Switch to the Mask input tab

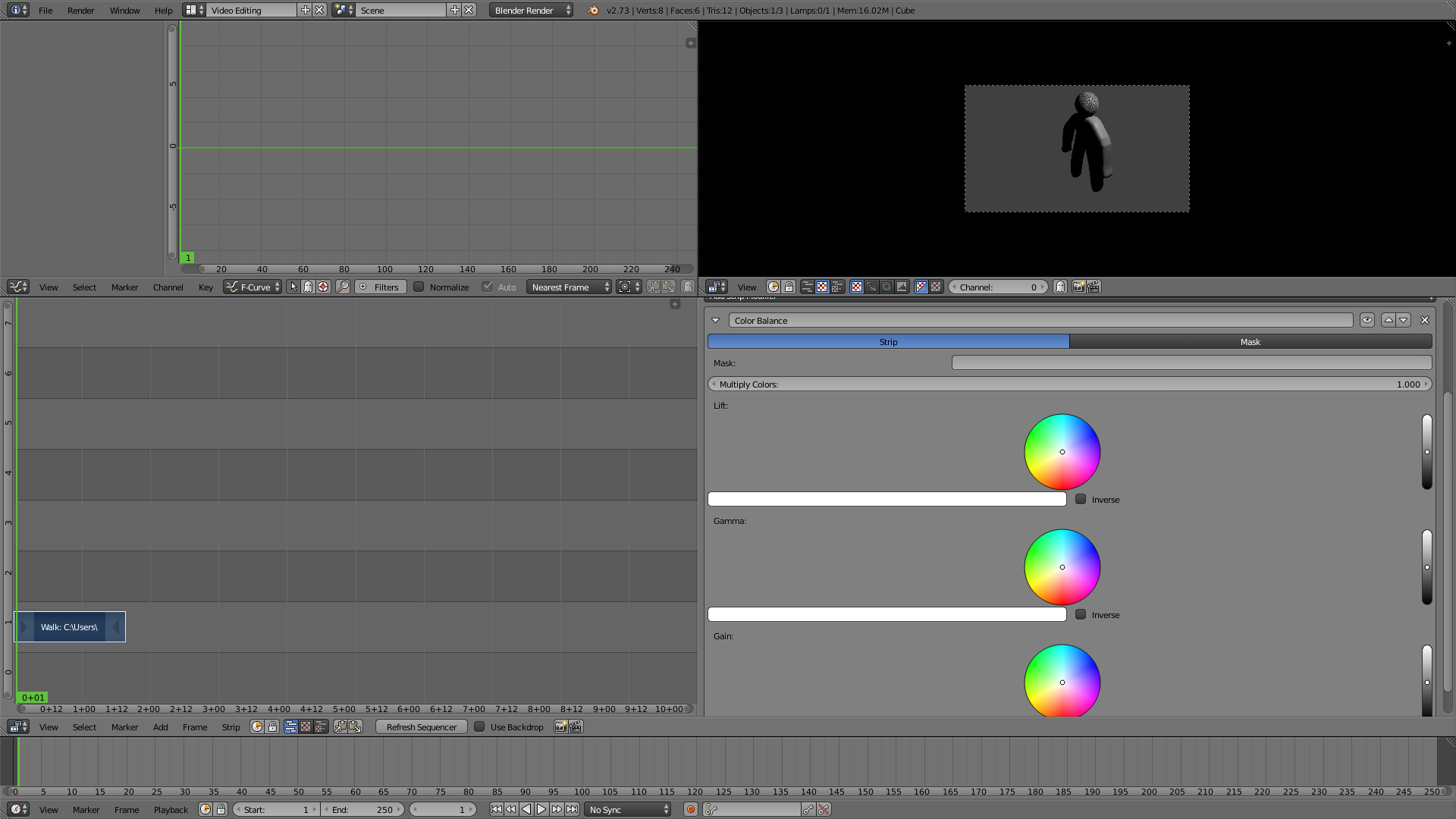point(1250,342)
